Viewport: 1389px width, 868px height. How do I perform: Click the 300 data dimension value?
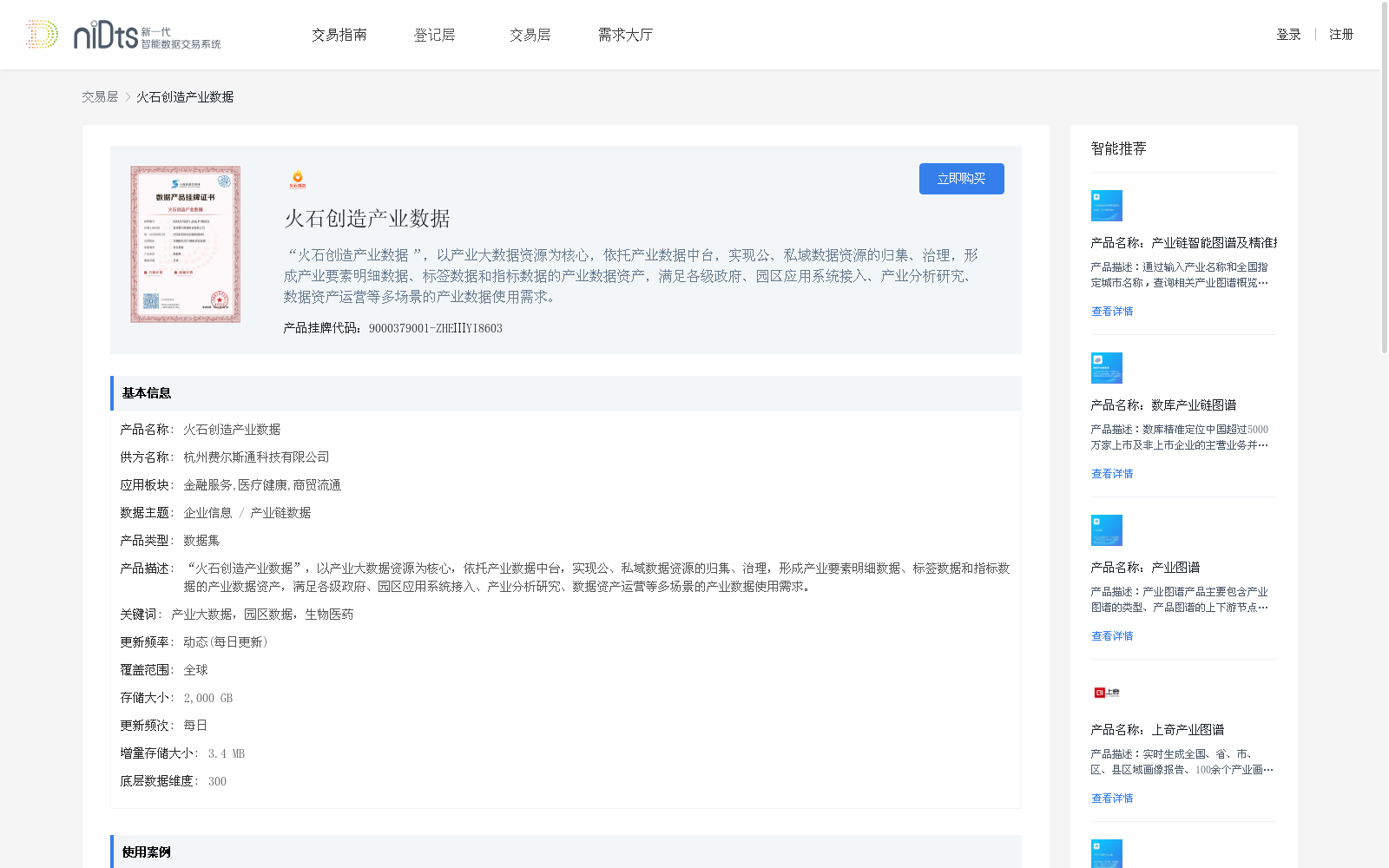coord(217,781)
